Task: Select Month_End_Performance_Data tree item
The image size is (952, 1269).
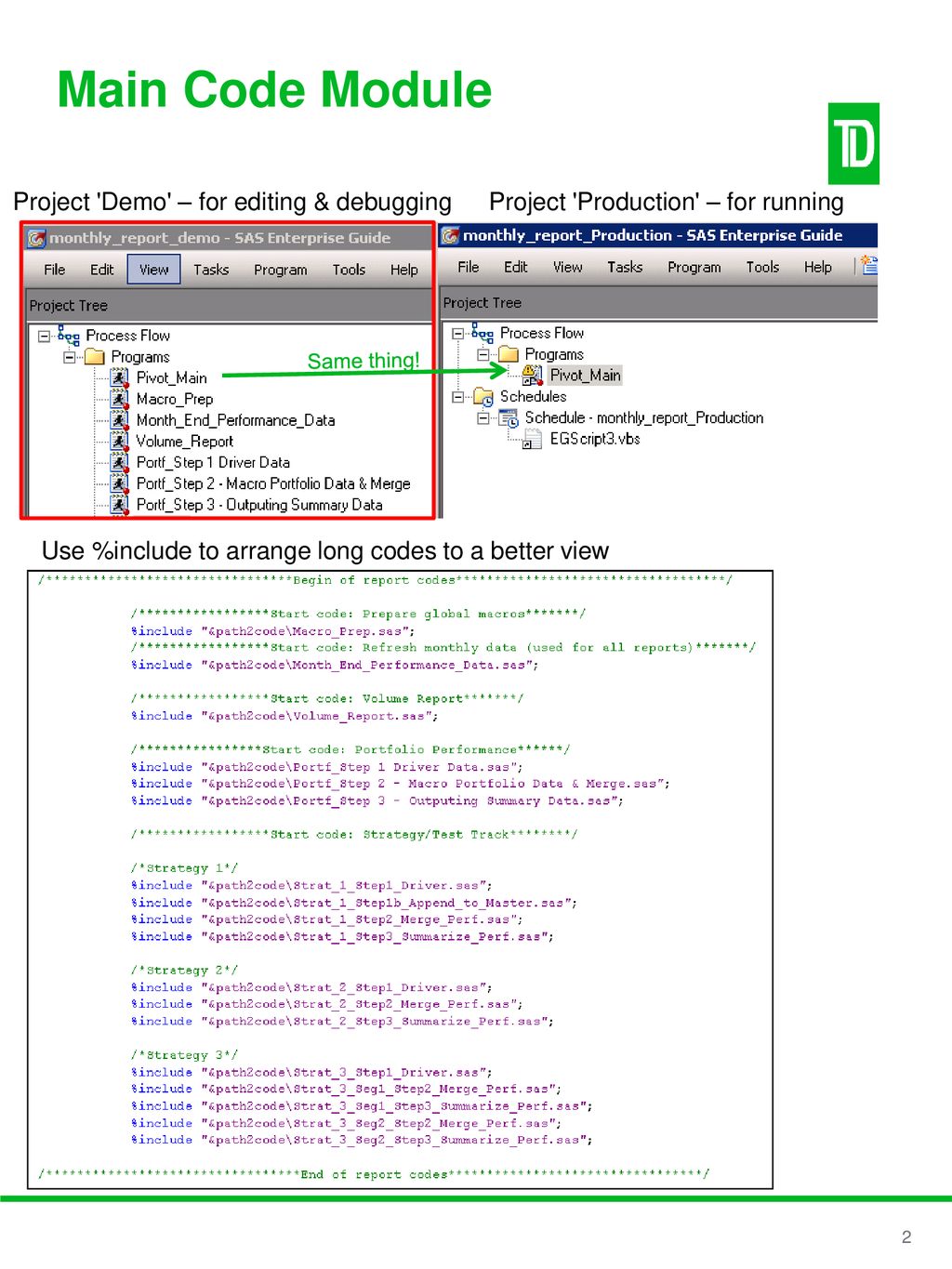Action: [x=235, y=420]
